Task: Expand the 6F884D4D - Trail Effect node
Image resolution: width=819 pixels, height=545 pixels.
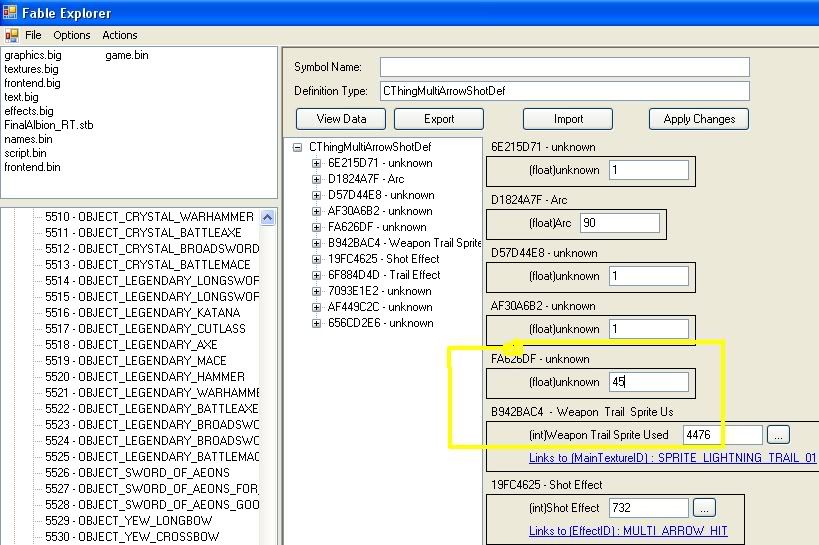Action: pyautogui.click(x=316, y=275)
